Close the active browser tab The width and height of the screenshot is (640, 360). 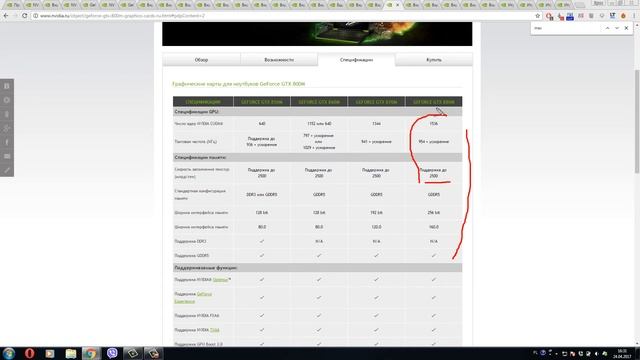point(398,5)
